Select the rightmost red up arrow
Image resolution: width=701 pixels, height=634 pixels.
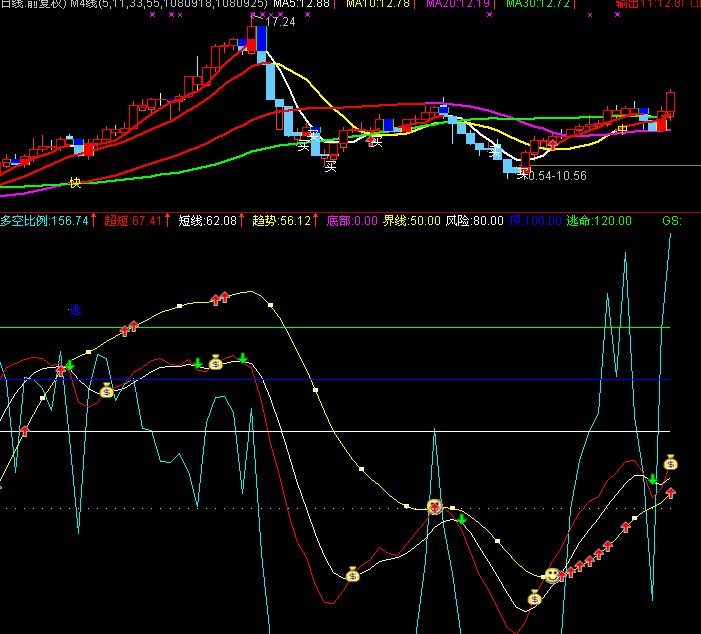pos(671,492)
